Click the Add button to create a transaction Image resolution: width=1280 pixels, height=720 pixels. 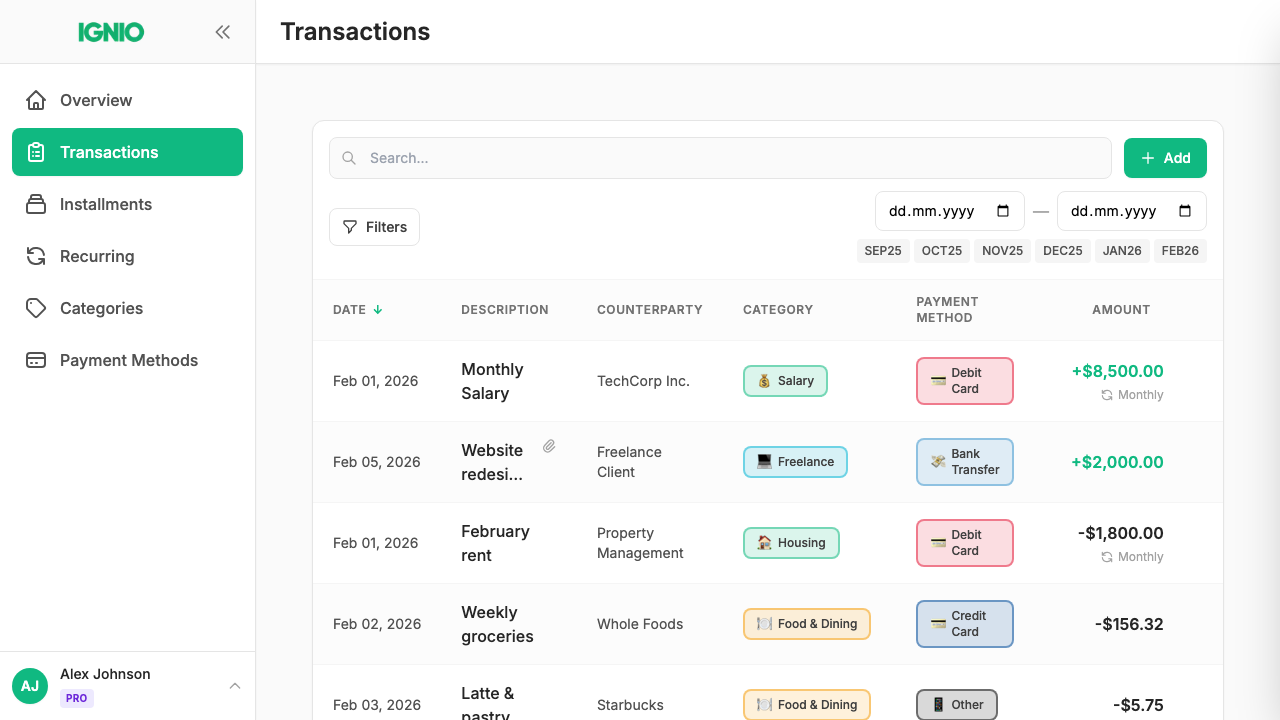click(x=1165, y=157)
